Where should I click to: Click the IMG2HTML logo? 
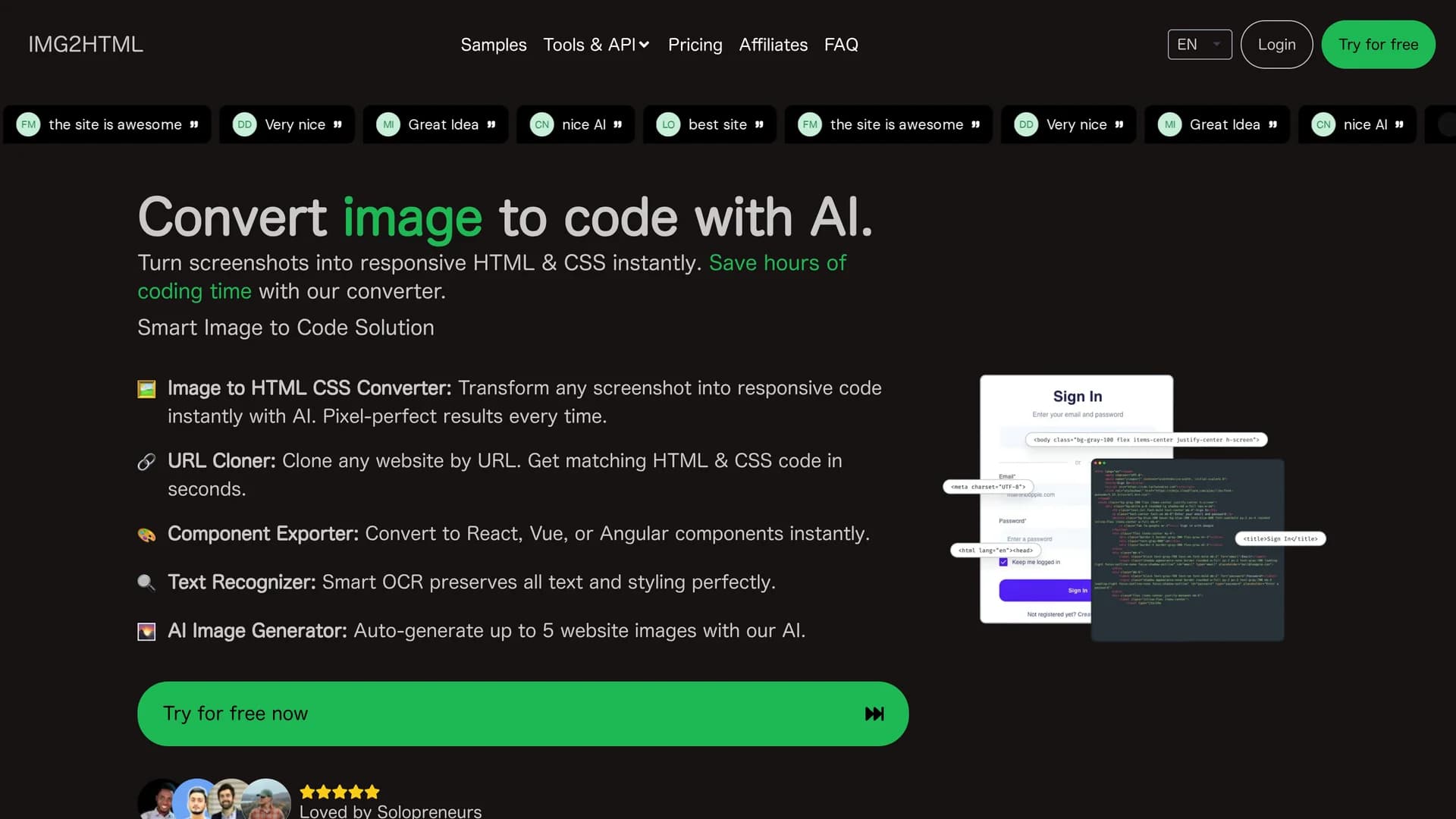(86, 45)
